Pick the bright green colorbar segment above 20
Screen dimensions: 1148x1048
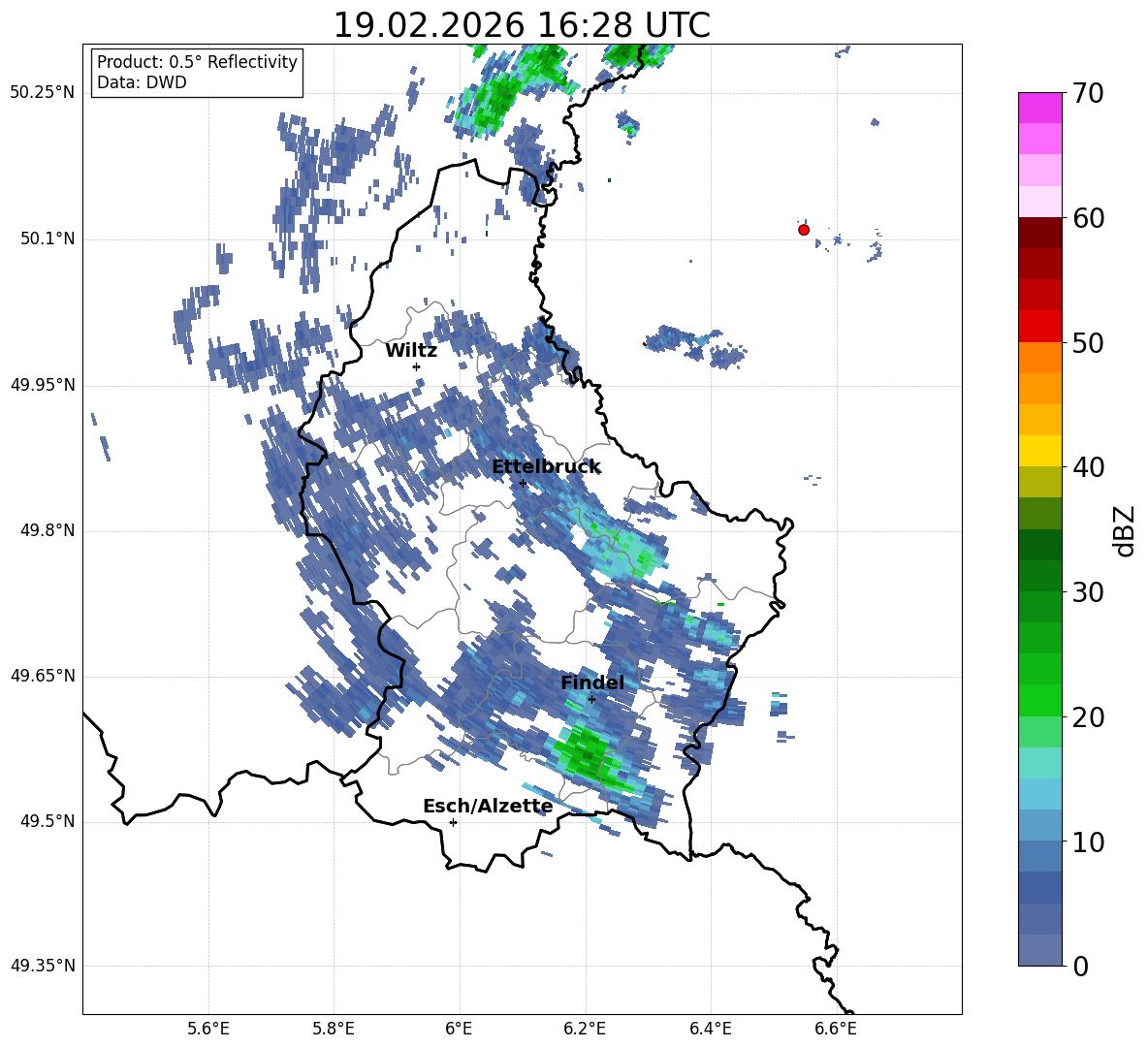coord(1039,700)
